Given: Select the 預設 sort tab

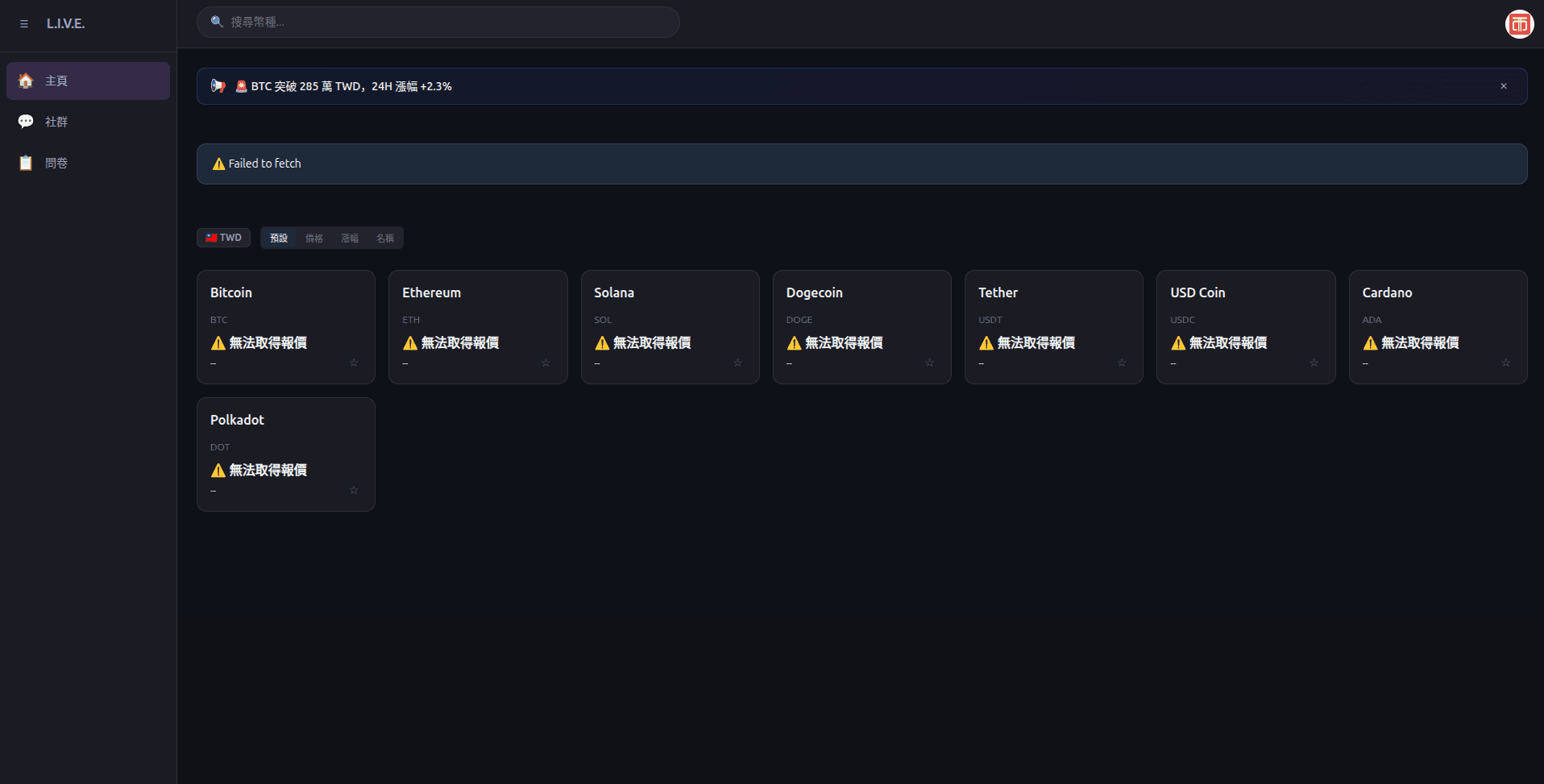Looking at the screenshot, I should (279, 238).
